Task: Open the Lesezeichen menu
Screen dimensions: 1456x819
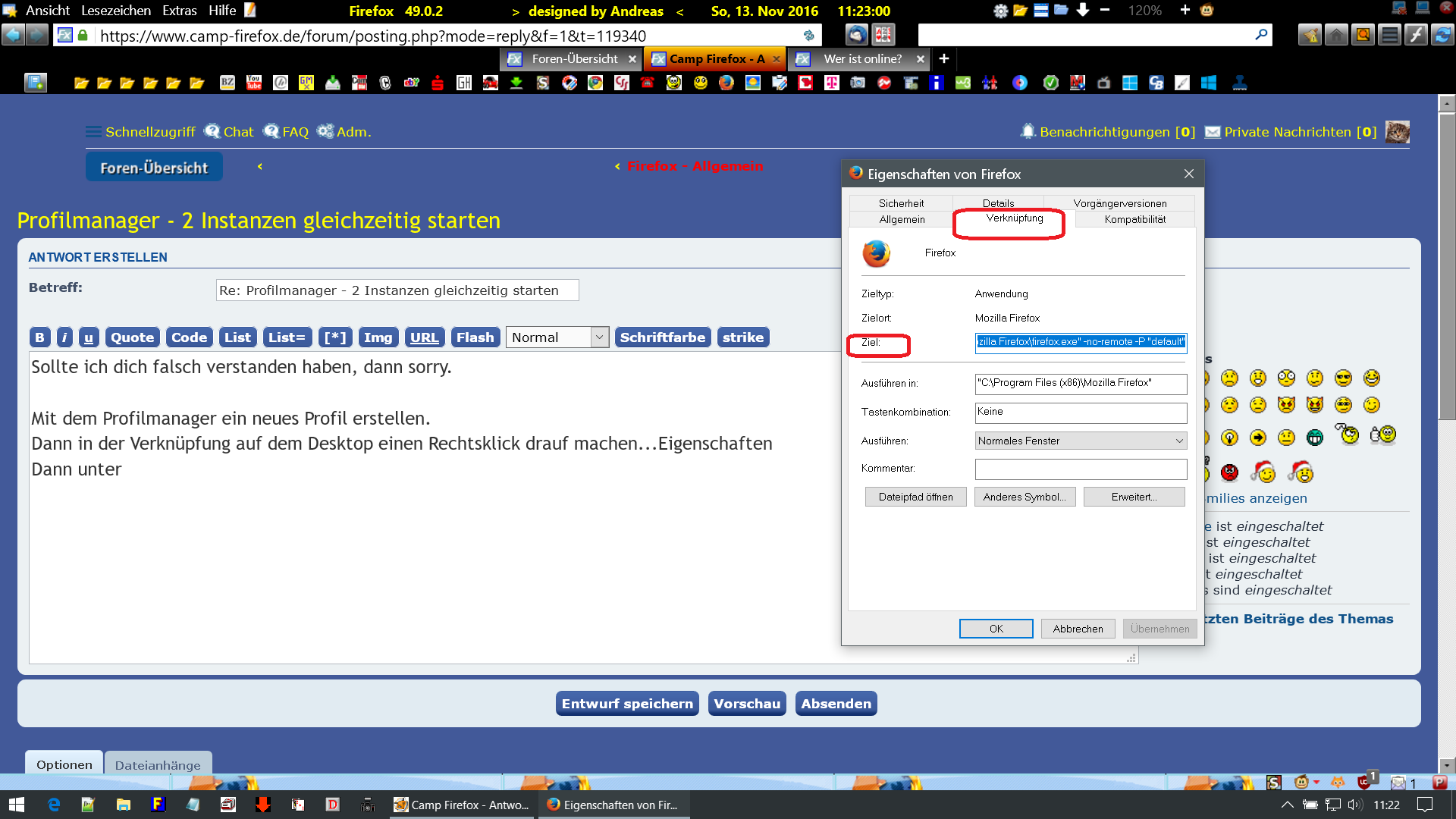Action: click(x=115, y=11)
